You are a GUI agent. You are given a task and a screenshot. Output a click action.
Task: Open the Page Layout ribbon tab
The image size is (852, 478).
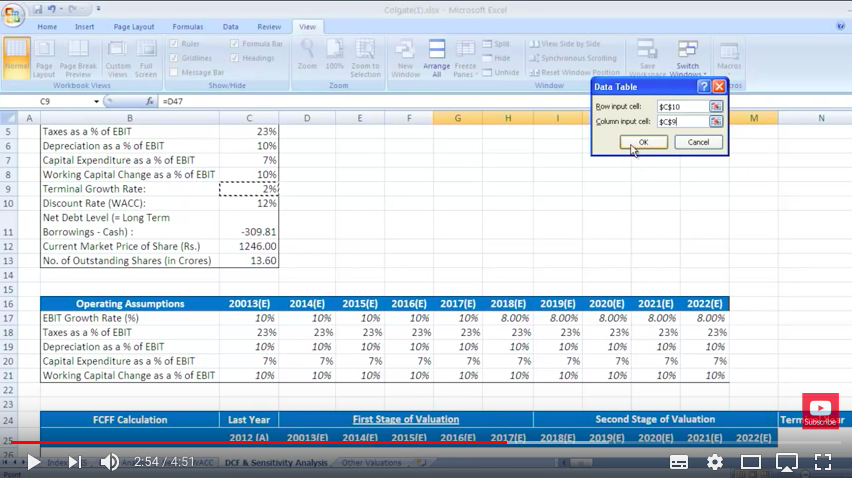(x=134, y=27)
